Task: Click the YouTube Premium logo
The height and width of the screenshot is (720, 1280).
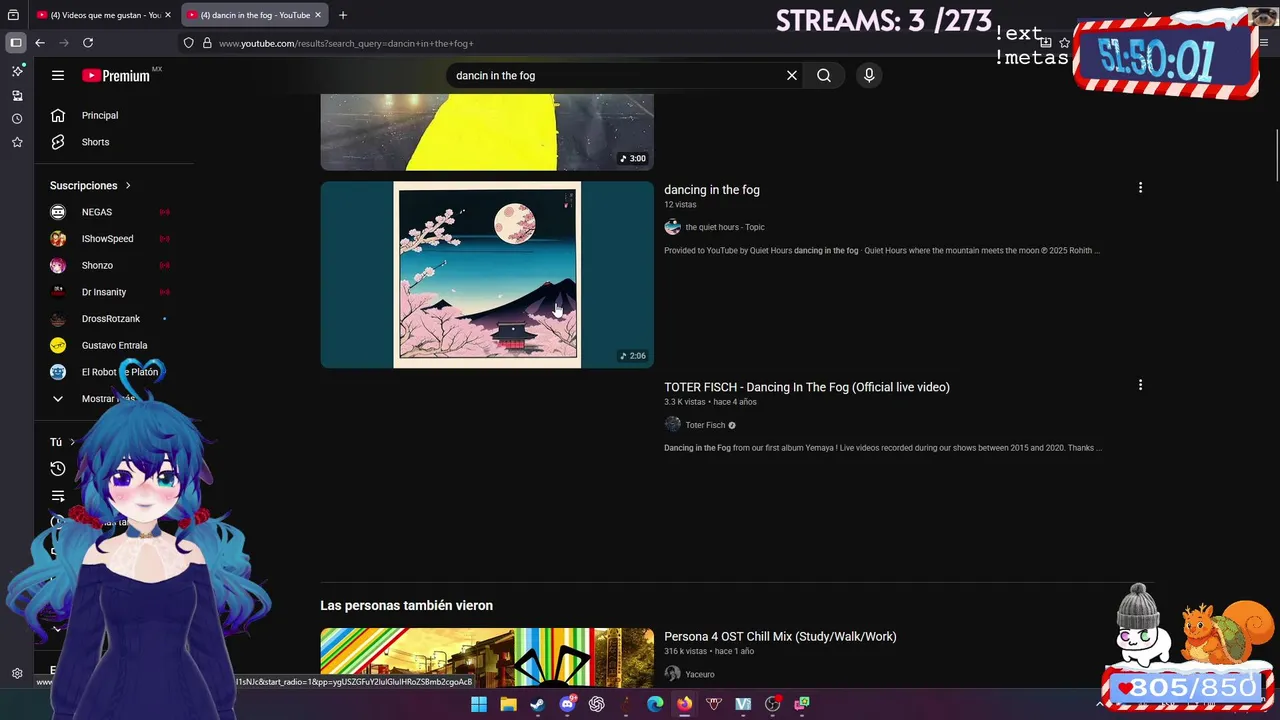Action: coord(116,75)
